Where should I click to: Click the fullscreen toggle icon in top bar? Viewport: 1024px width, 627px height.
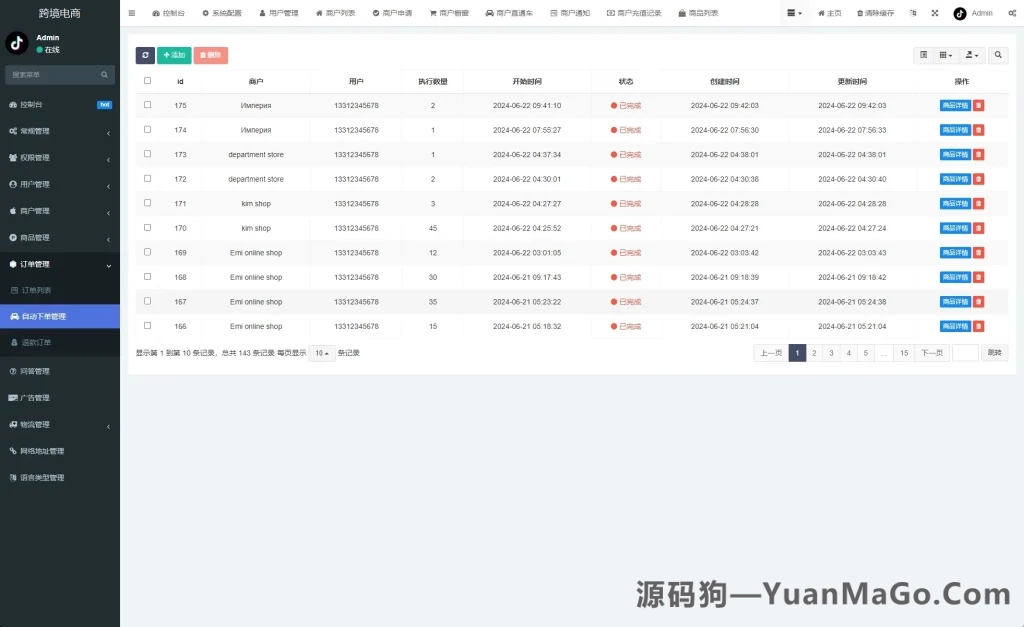(x=935, y=13)
